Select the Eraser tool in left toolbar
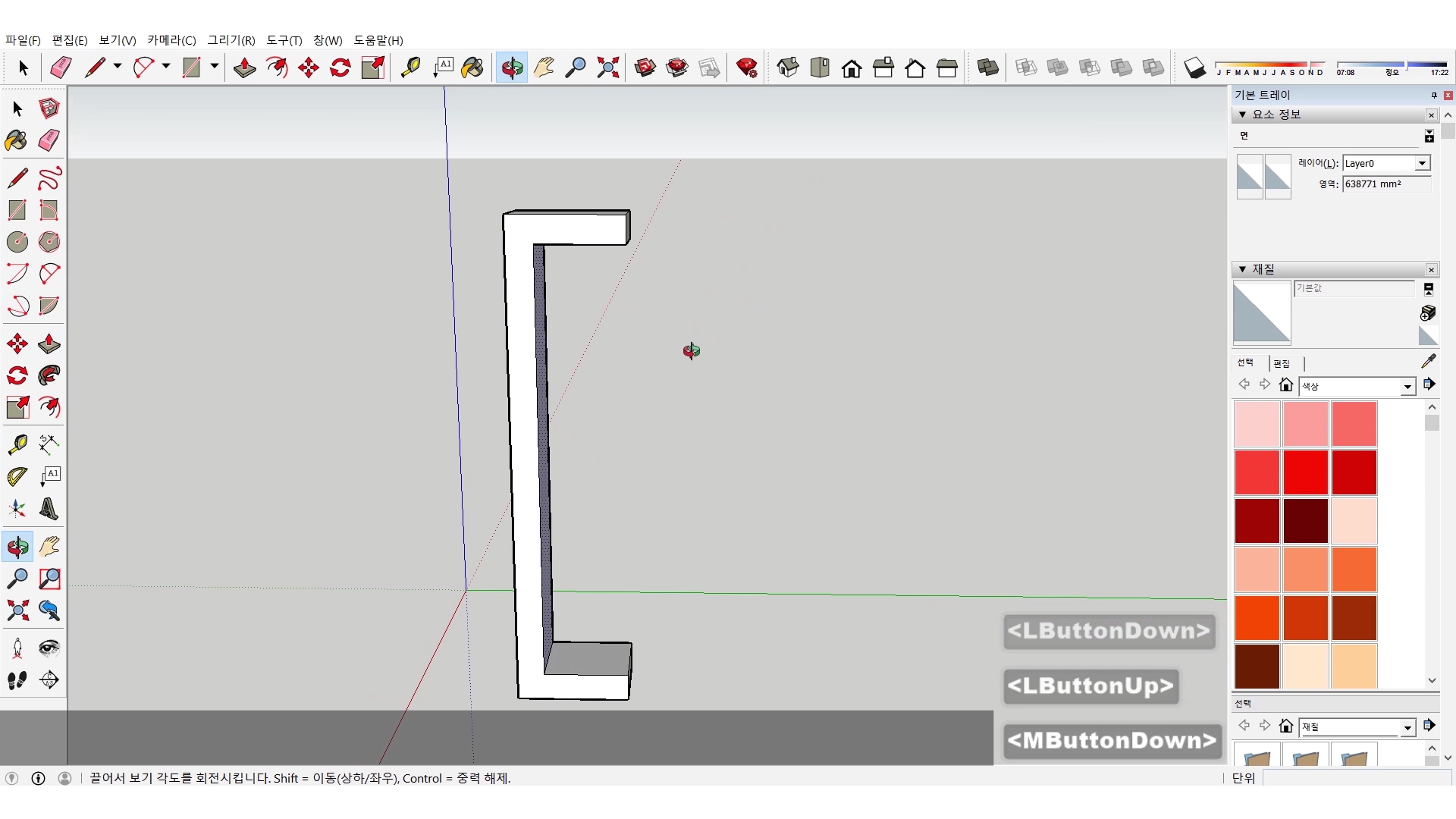The height and width of the screenshot is (819, 1456). pos(49,140)
